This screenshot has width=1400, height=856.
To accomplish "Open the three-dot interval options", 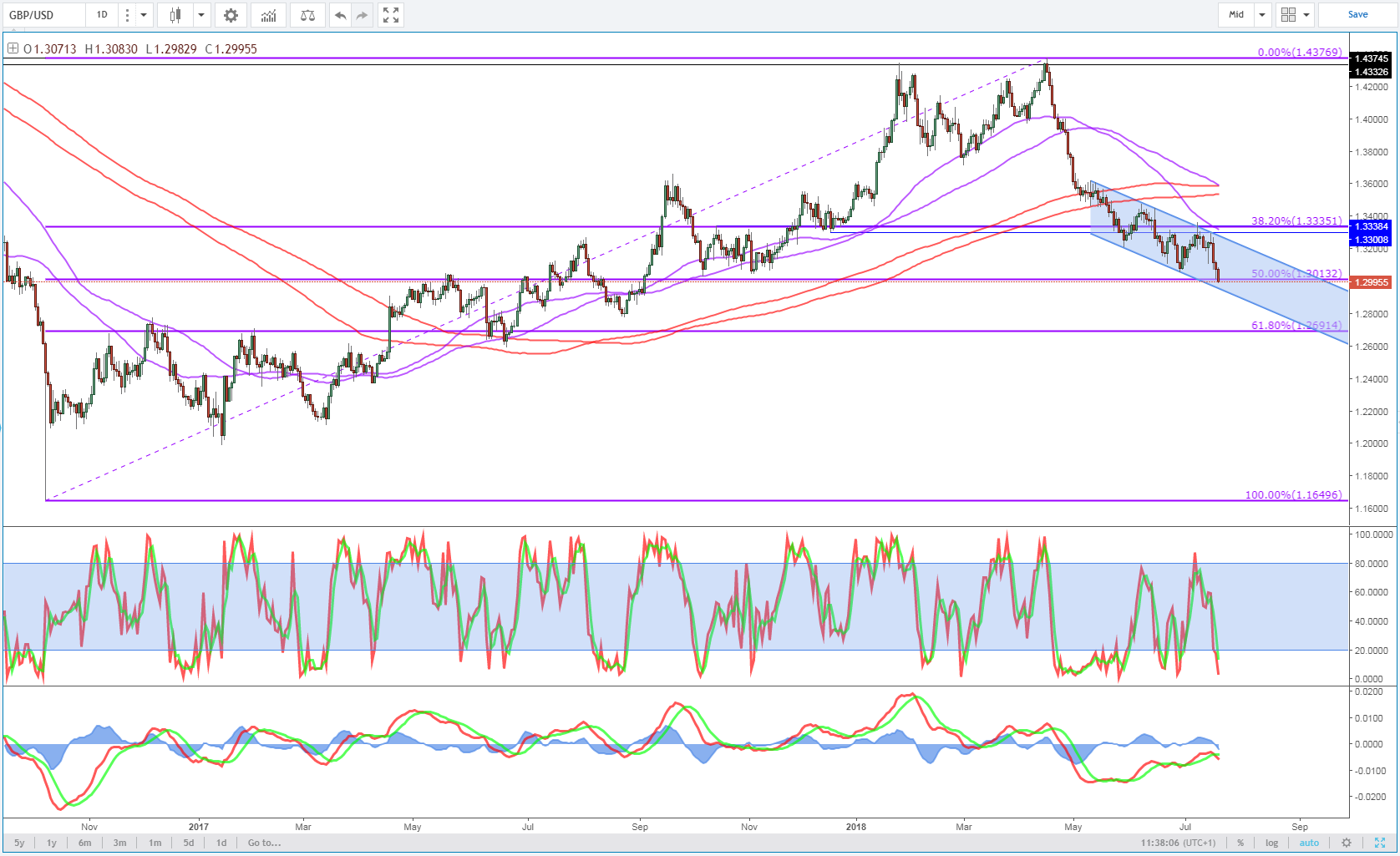I will 126,15.
